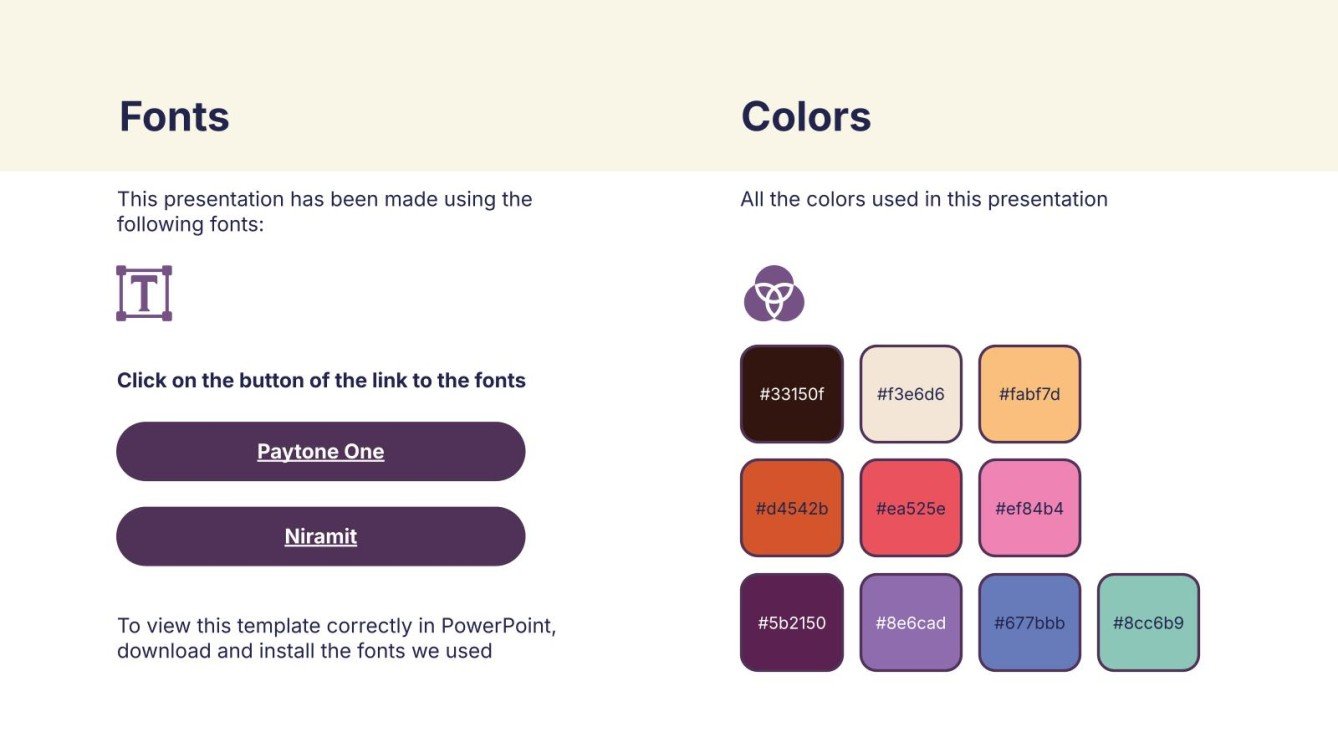This screenshot has height=753, width=1338.
Task: Click the "All the colors used" subtitle
Action: pos(923,199)
